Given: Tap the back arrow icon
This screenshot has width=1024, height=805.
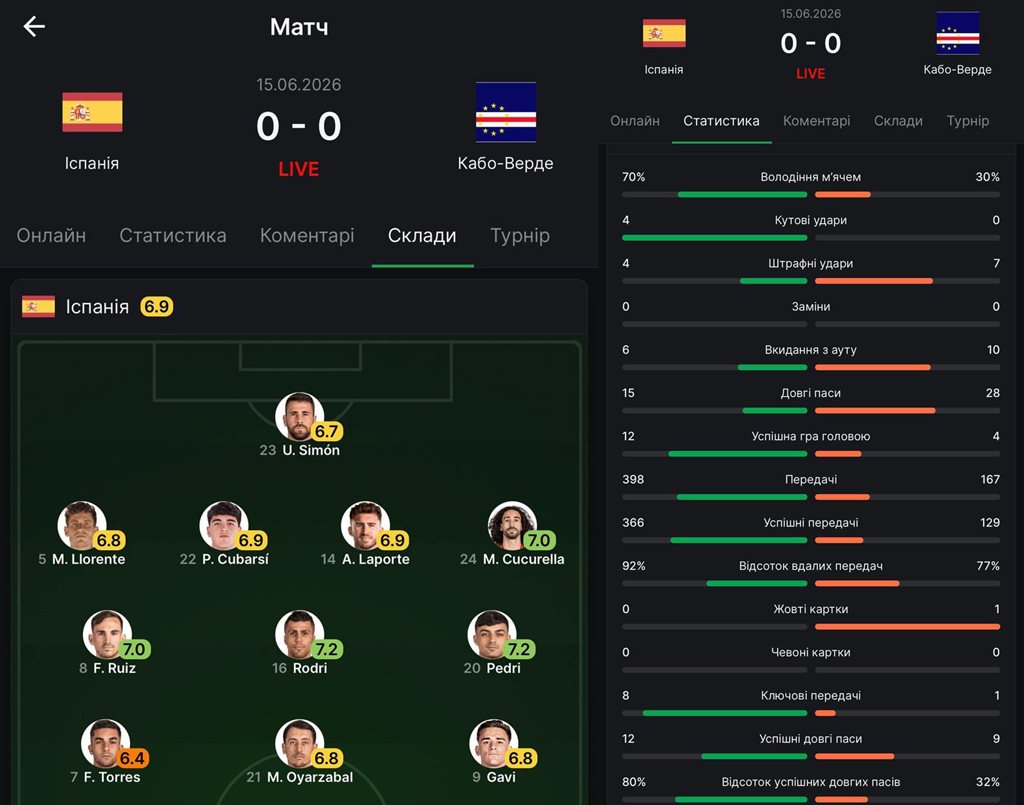Looking at the screenshot, I should [34, 26].
